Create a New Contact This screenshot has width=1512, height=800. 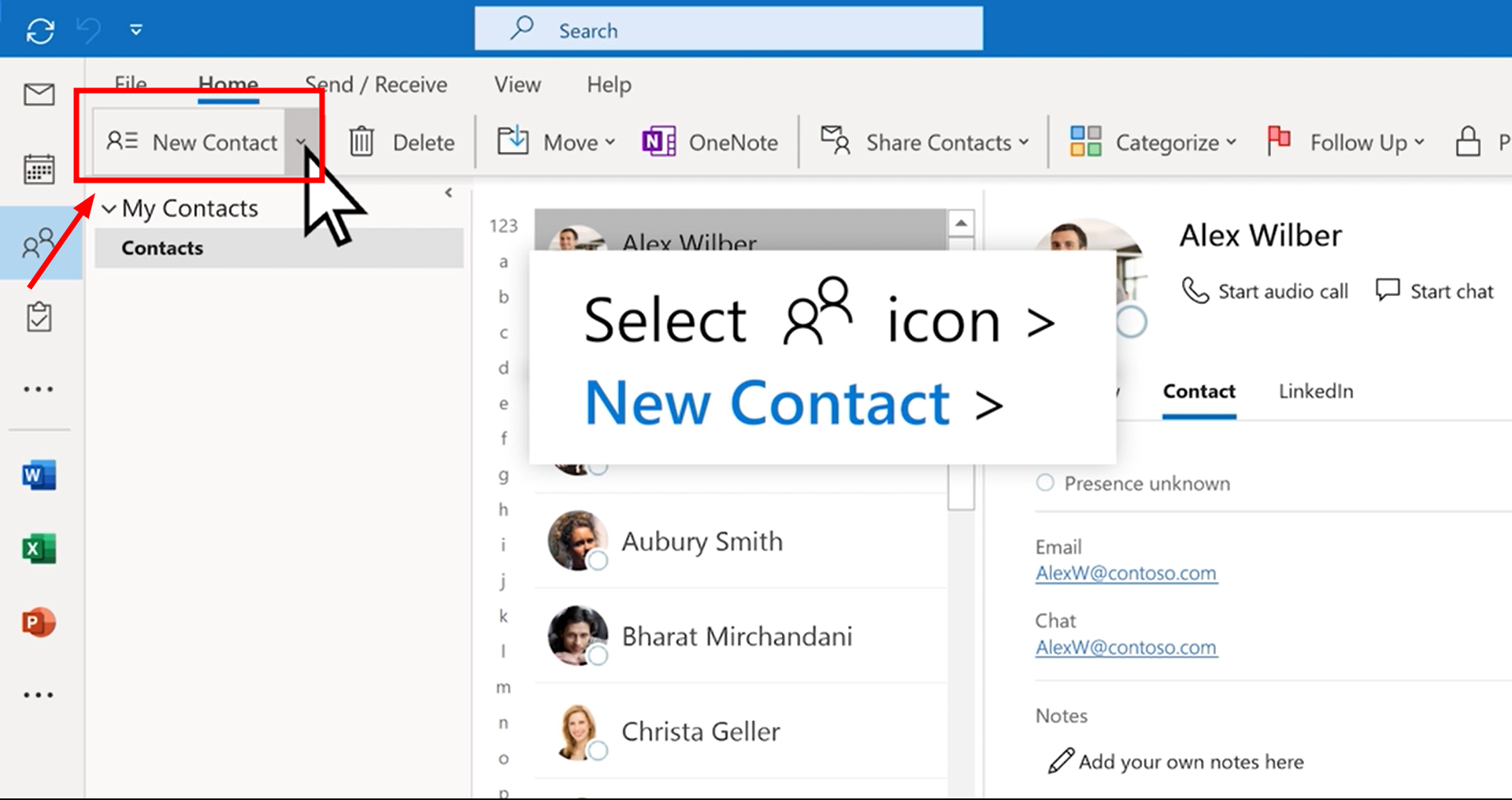(x=197, y=142)
